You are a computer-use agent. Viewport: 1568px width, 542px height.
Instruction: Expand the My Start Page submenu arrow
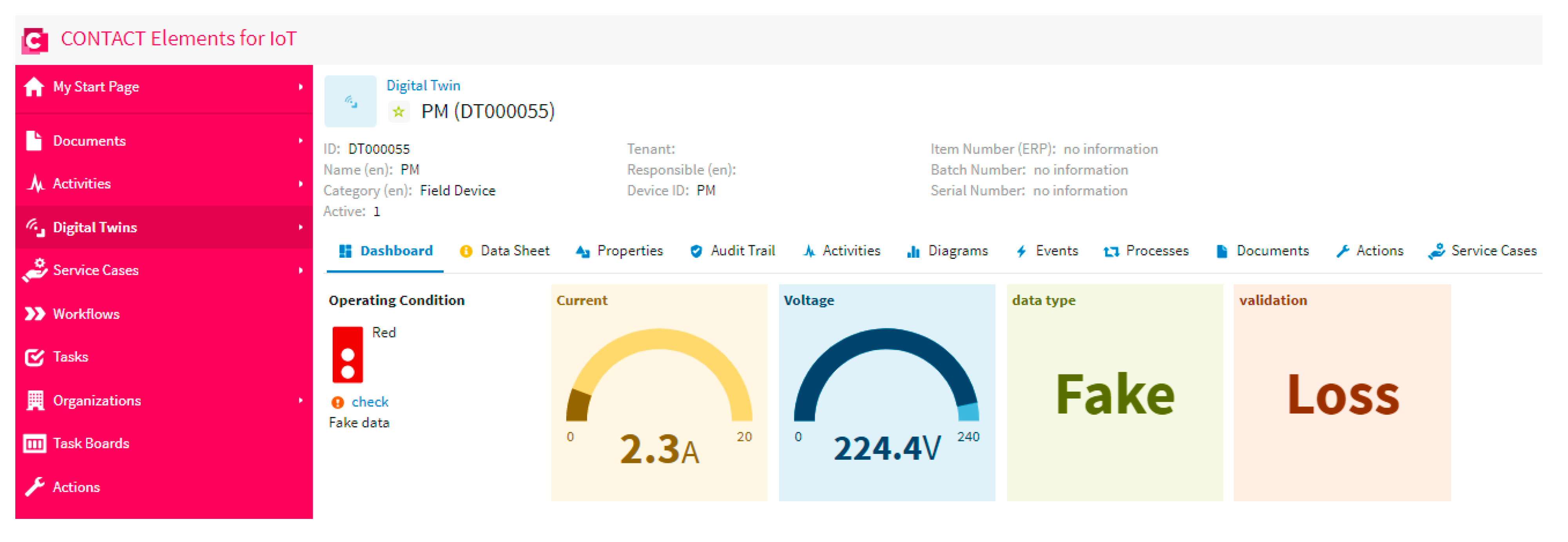[x=301, y=87]
